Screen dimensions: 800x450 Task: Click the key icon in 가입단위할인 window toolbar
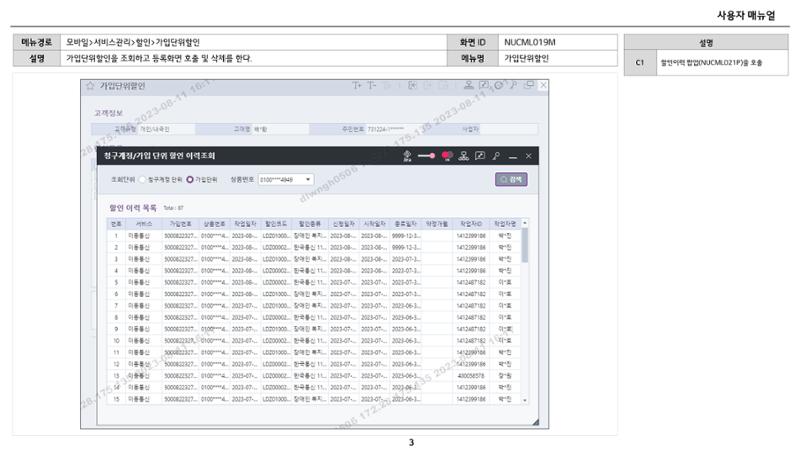click(513, 85)
